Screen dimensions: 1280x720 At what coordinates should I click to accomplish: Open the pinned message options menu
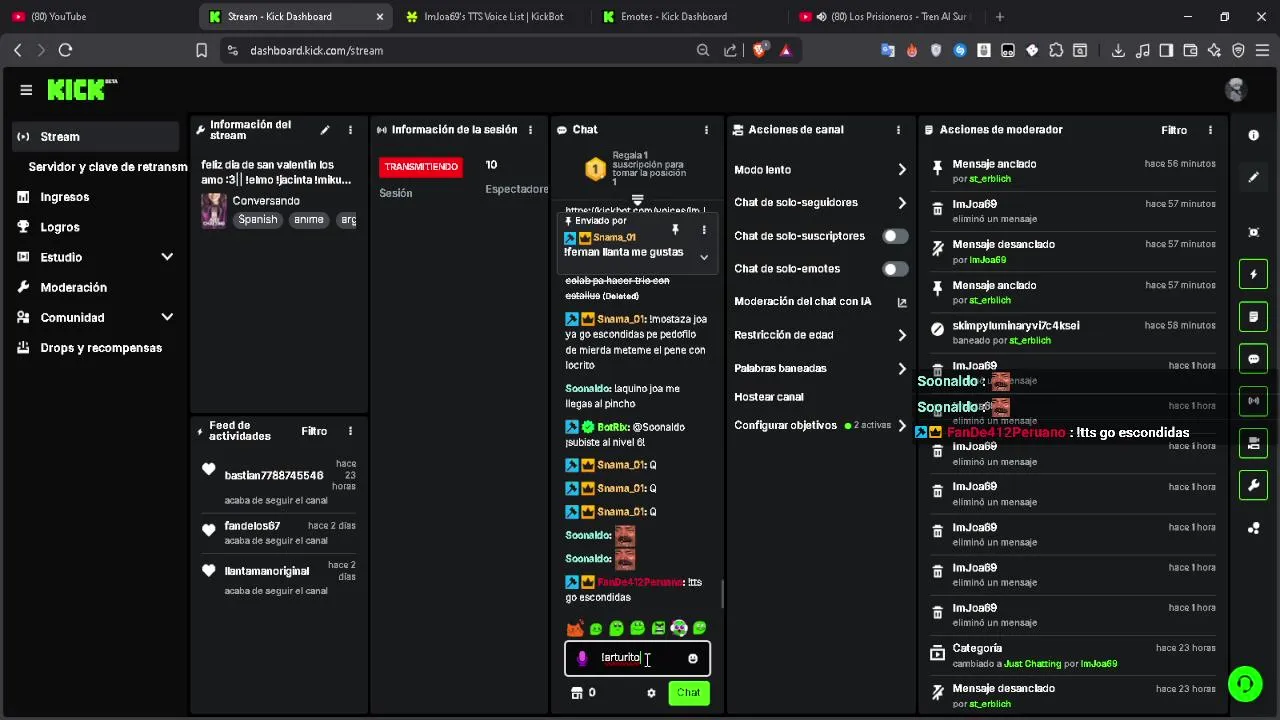click(703, 230)
